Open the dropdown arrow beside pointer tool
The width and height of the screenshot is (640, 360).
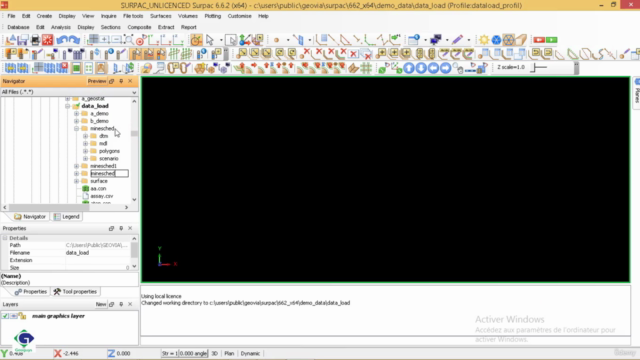click(221, 40)
